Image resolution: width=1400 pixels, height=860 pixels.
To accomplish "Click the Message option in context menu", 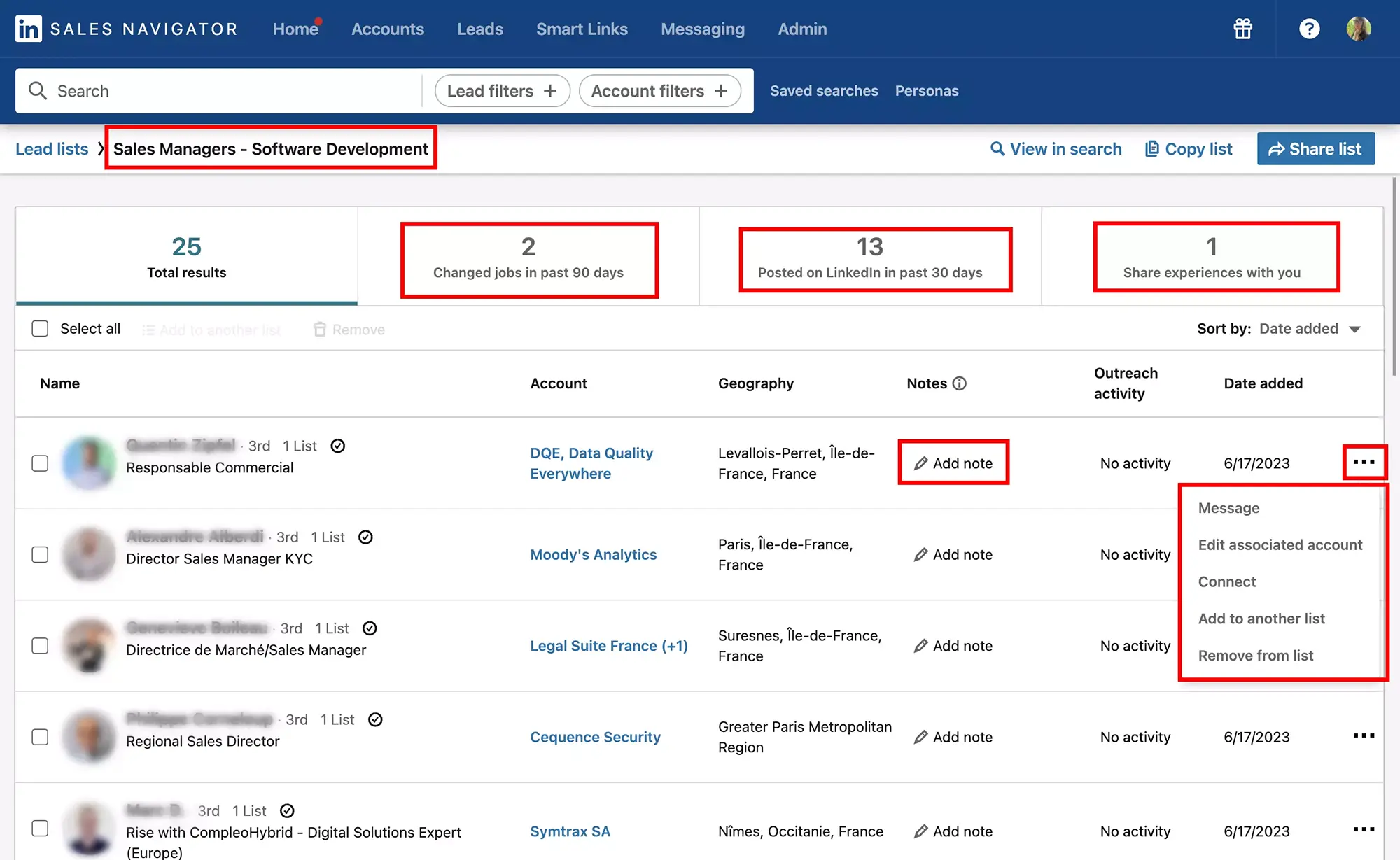I will [1229, 507].
